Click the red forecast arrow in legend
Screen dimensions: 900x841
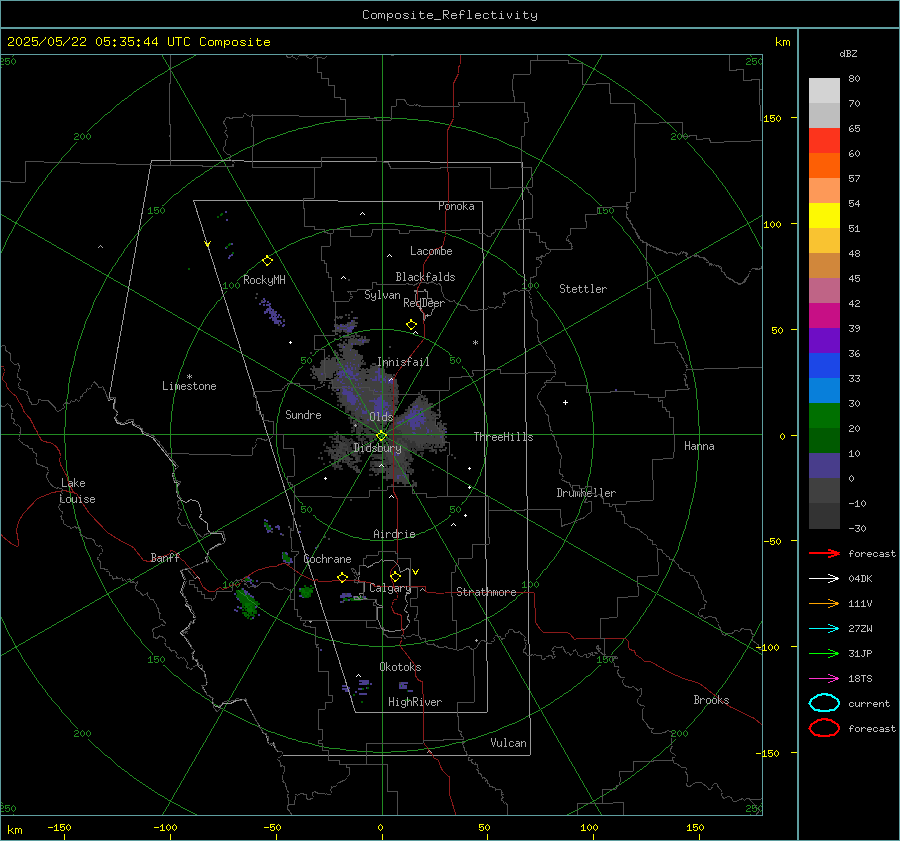[824, 553]
